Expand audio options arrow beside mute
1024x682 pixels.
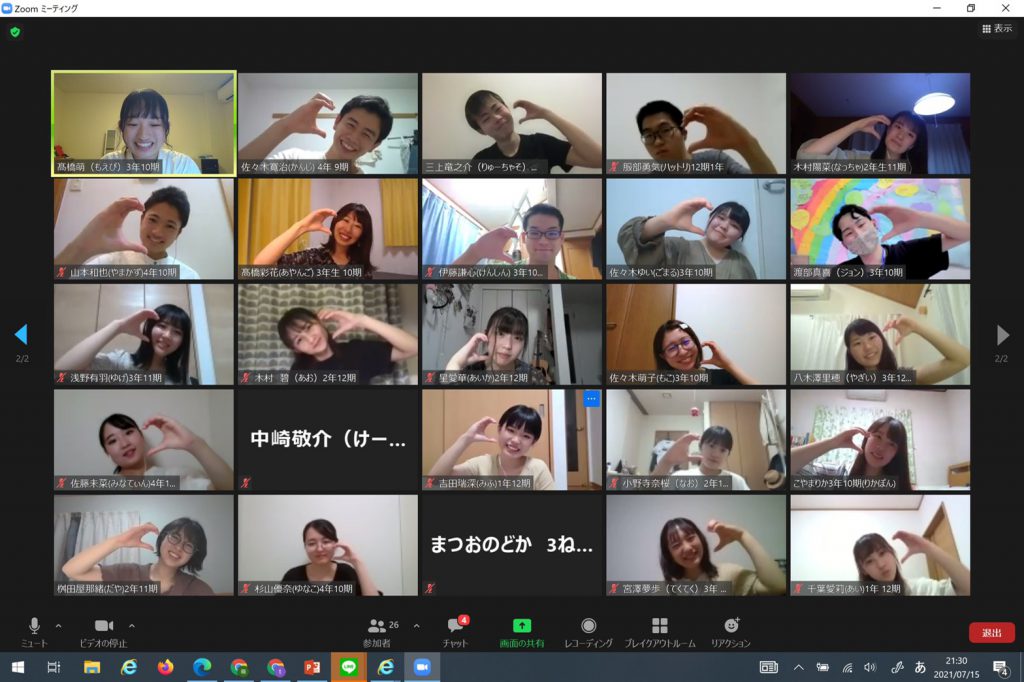point(58,626)
